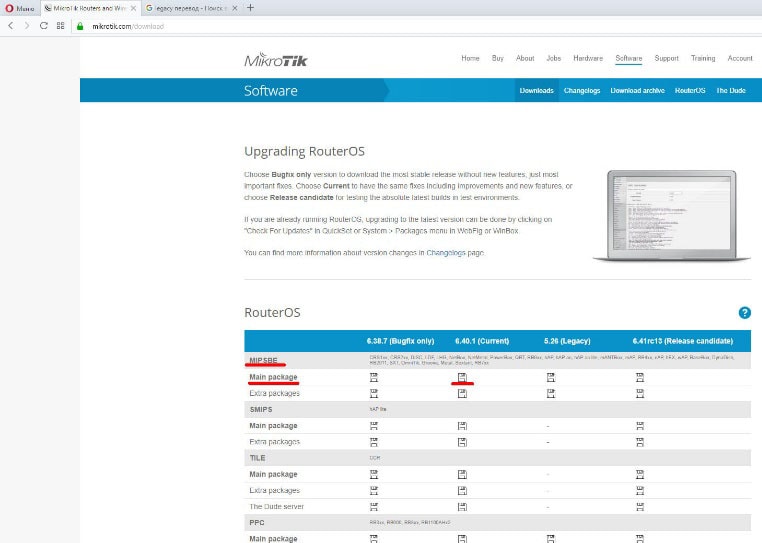Download The Dude server 6.40.1 Current
This screenshot has width=762, height=543.
(x=462, y=507)
